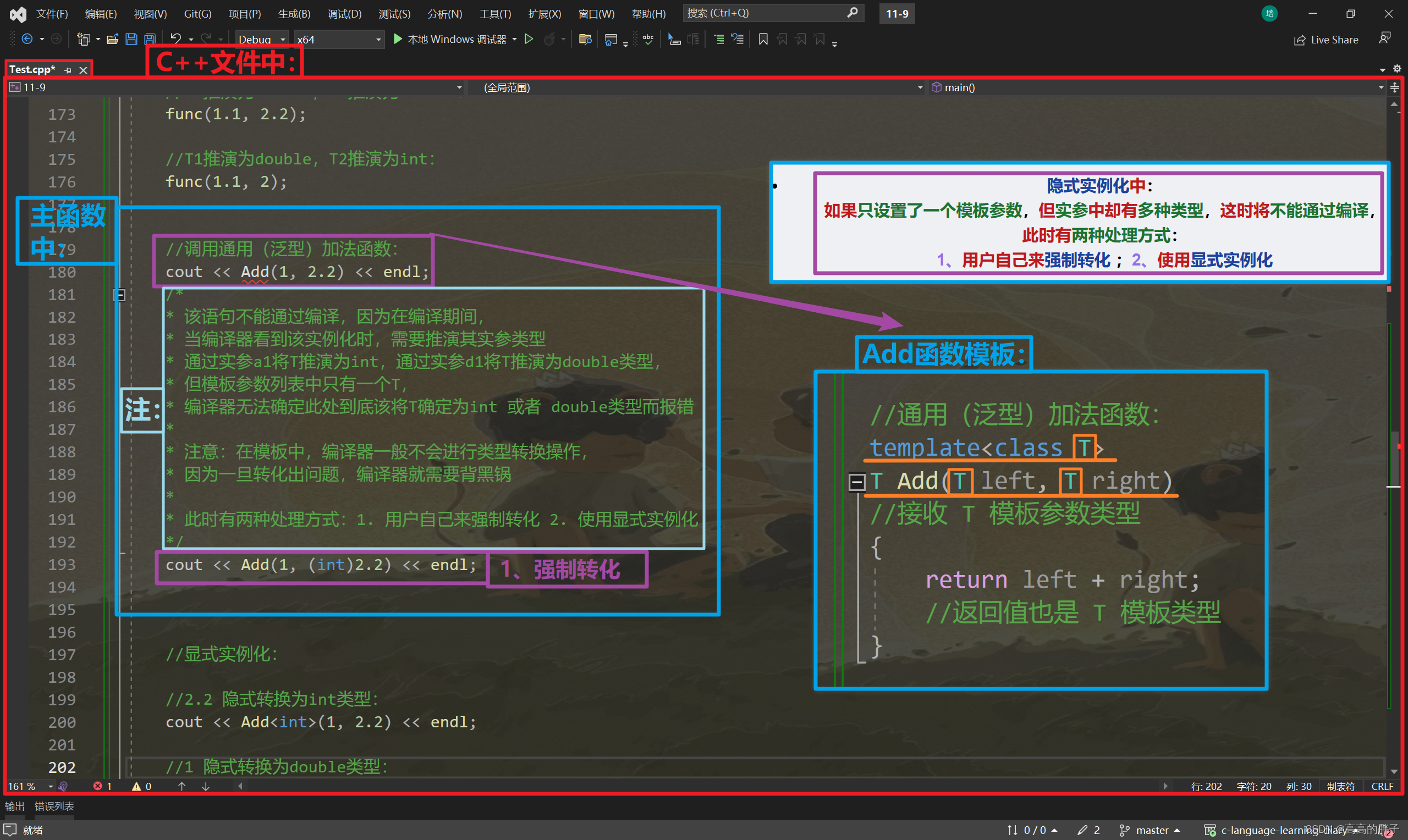The height and width of the screenshot is (840, 1408).
Task: Undo the last edit with the Undo icon
Action: [x=176, y=39]
